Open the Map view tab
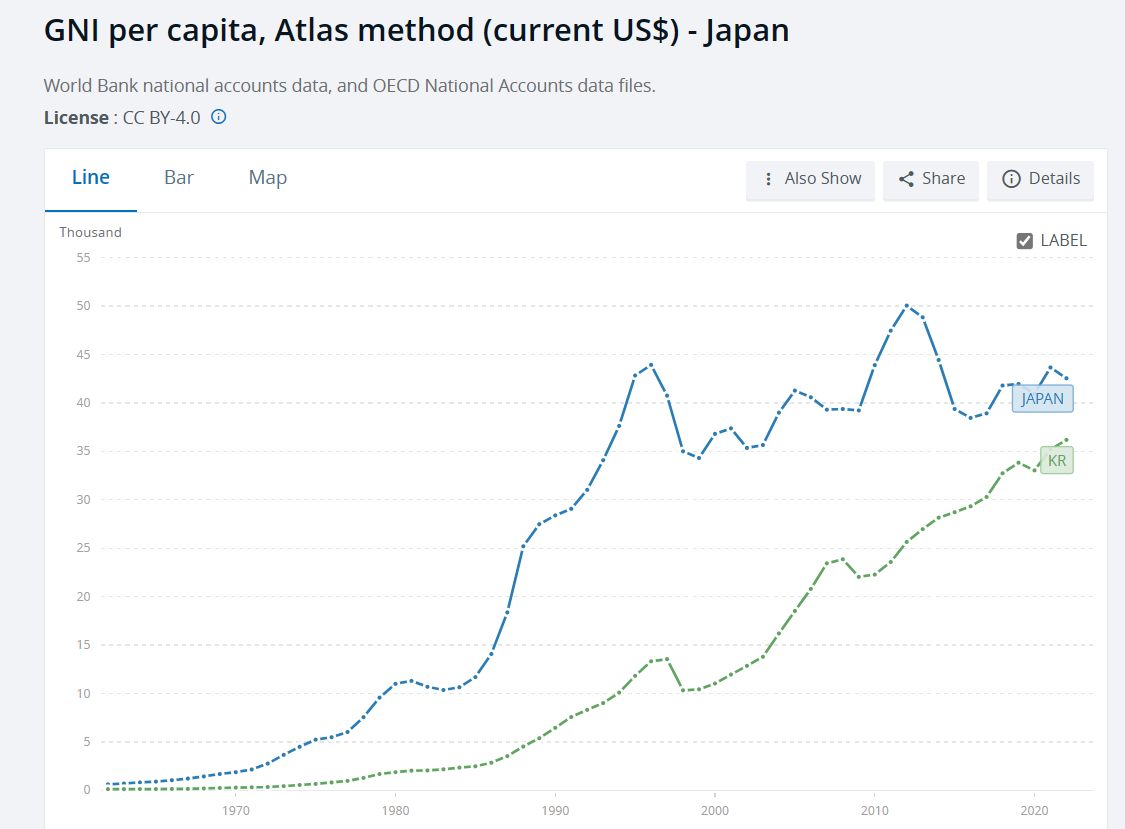 [268, 178]
